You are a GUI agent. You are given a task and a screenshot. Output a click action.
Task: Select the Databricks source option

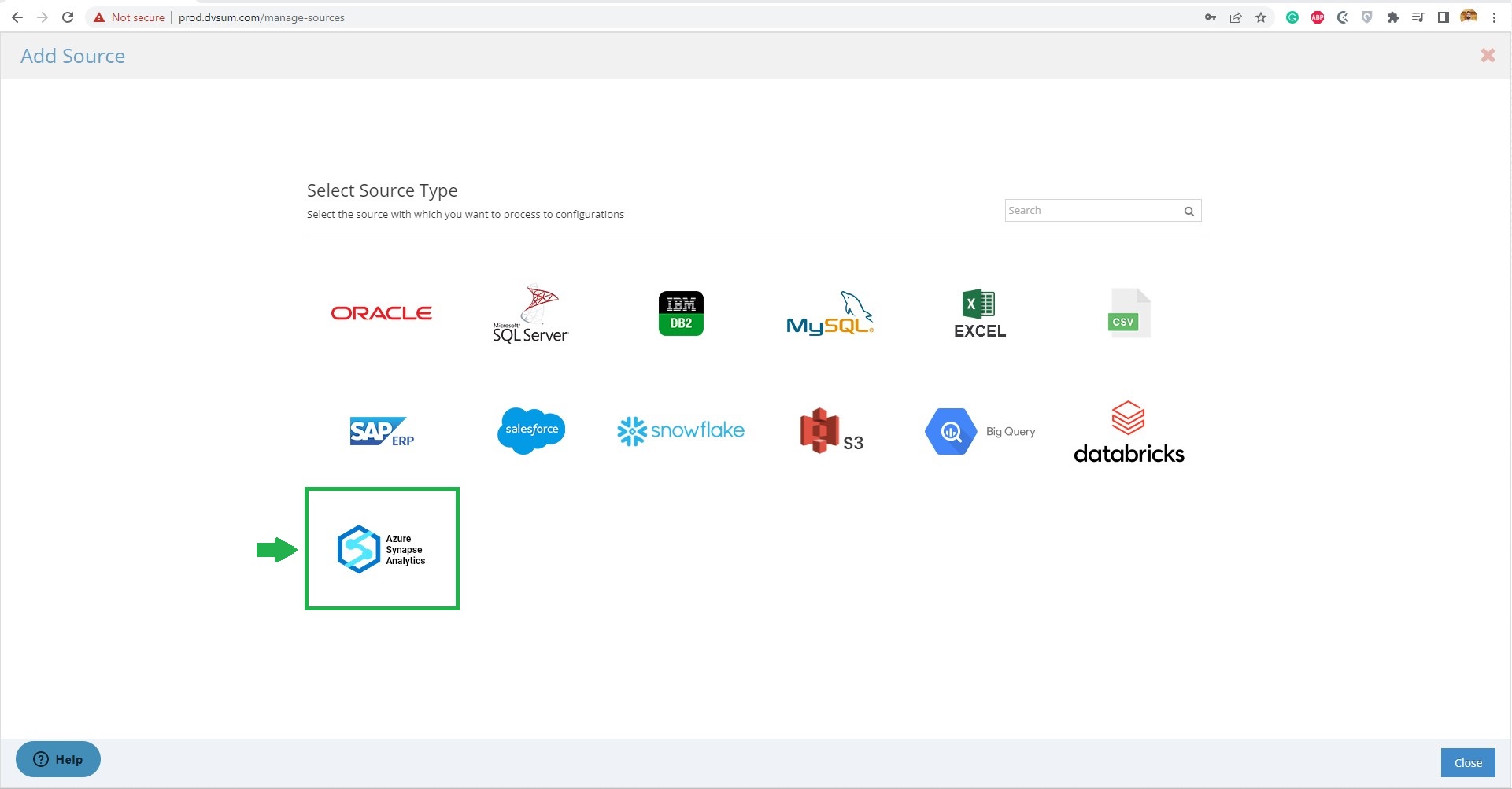[x=1129, y=431]
